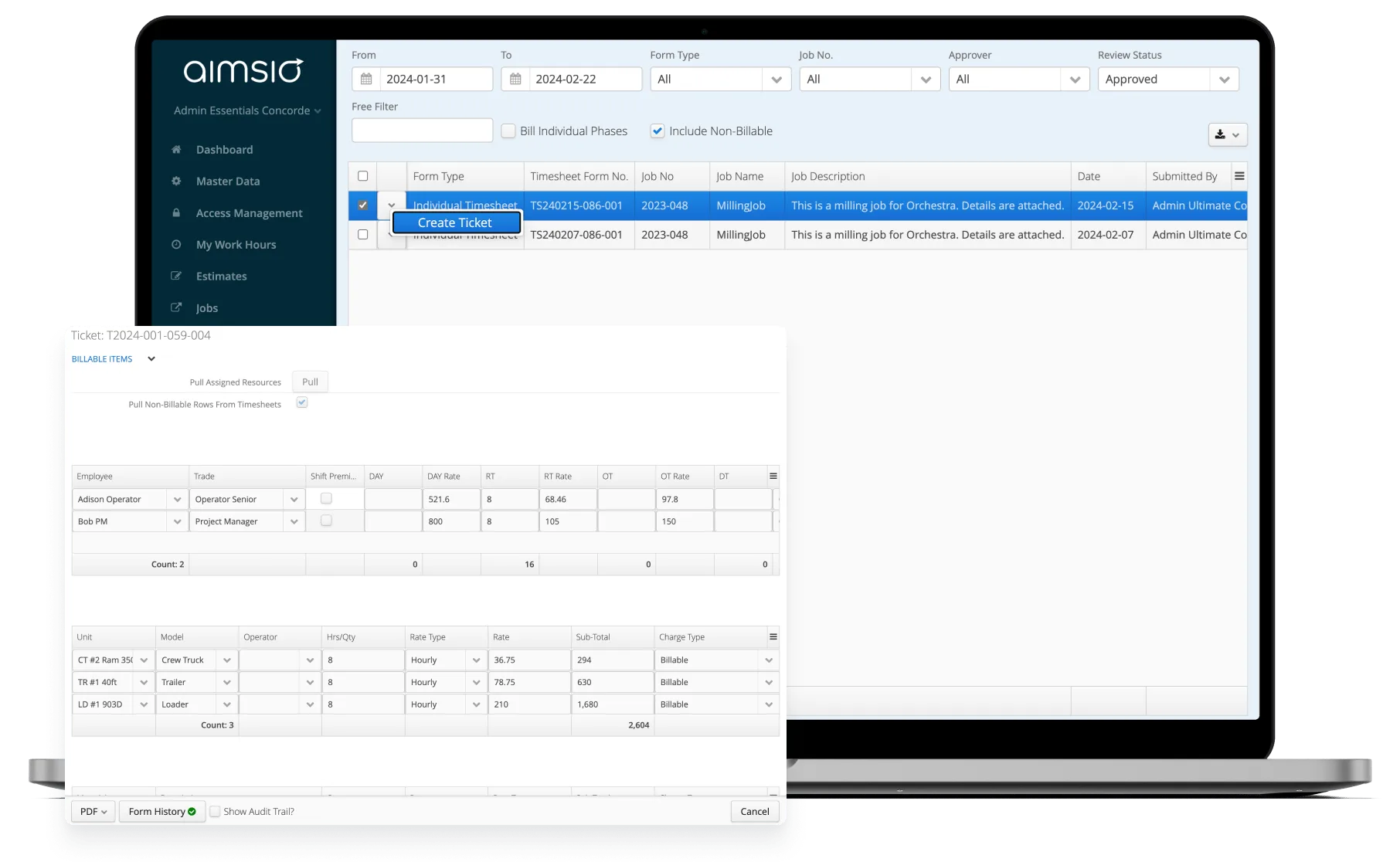The width and height of the screenshot is (1400, 862).
Task: Check the Show Audit Trail option
Action: coord(216,811)
